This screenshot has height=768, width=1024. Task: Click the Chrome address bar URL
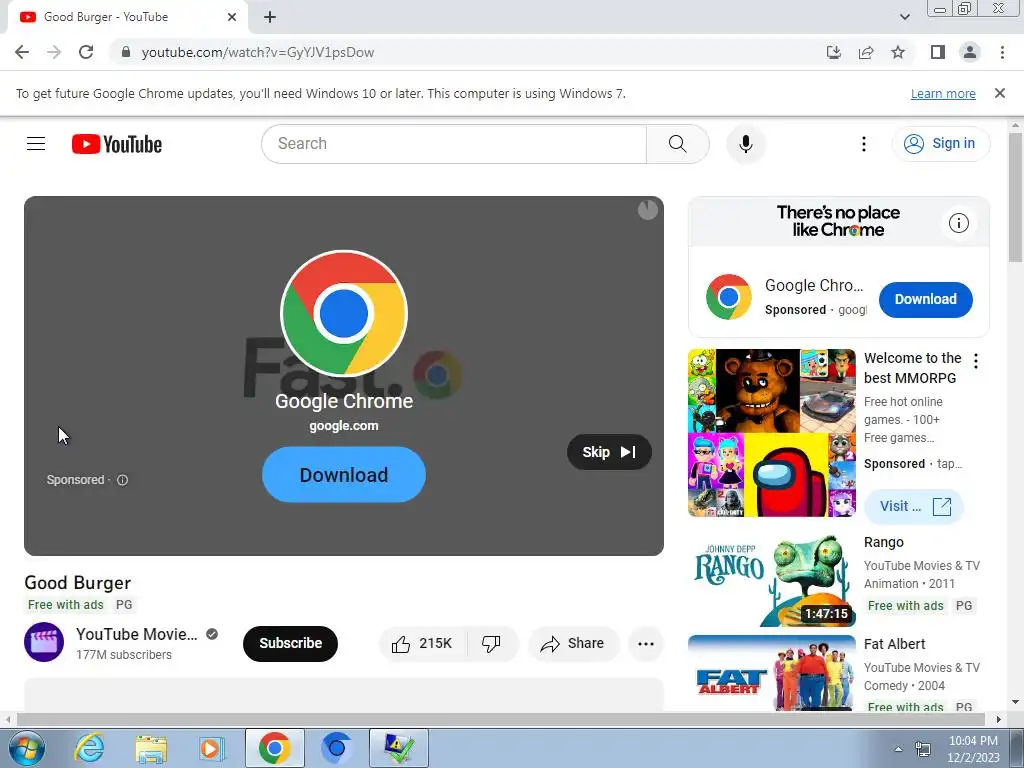258,52
